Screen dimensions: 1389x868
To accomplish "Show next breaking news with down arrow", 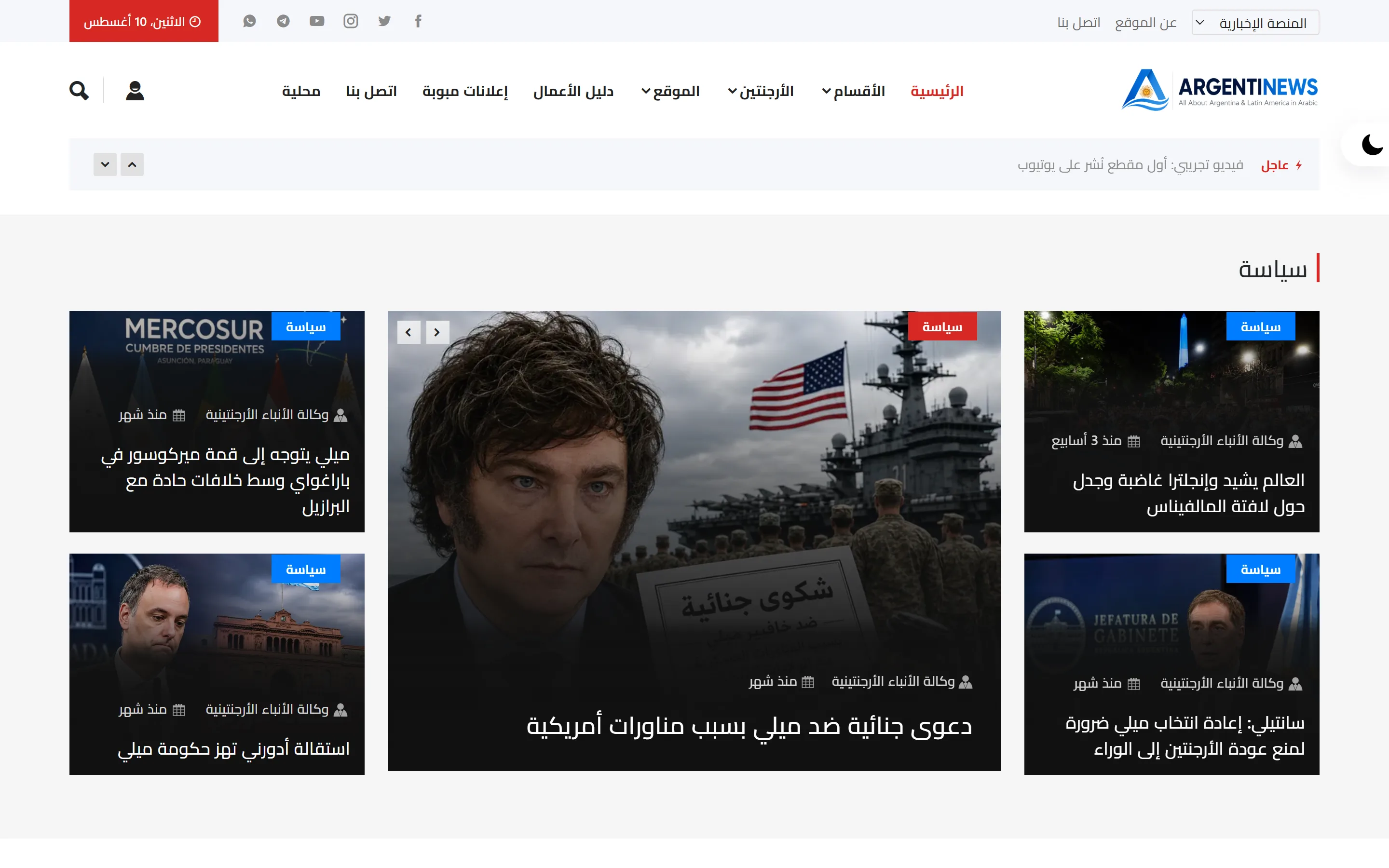I will point(105,165).
